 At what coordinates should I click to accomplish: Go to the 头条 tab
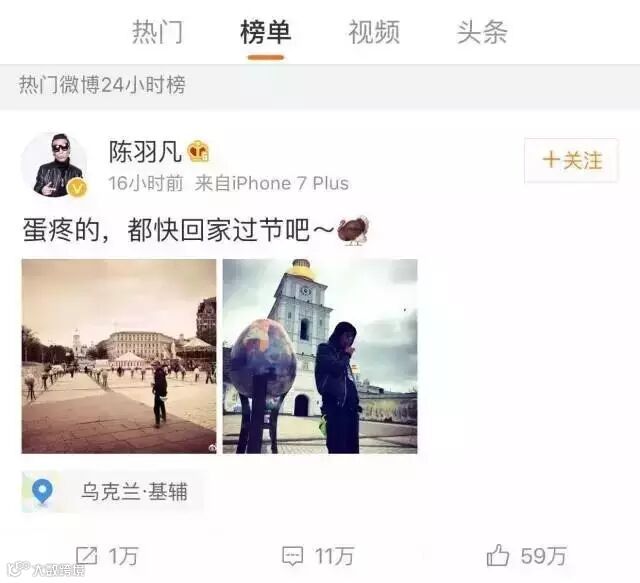click(x=482, y=32)
